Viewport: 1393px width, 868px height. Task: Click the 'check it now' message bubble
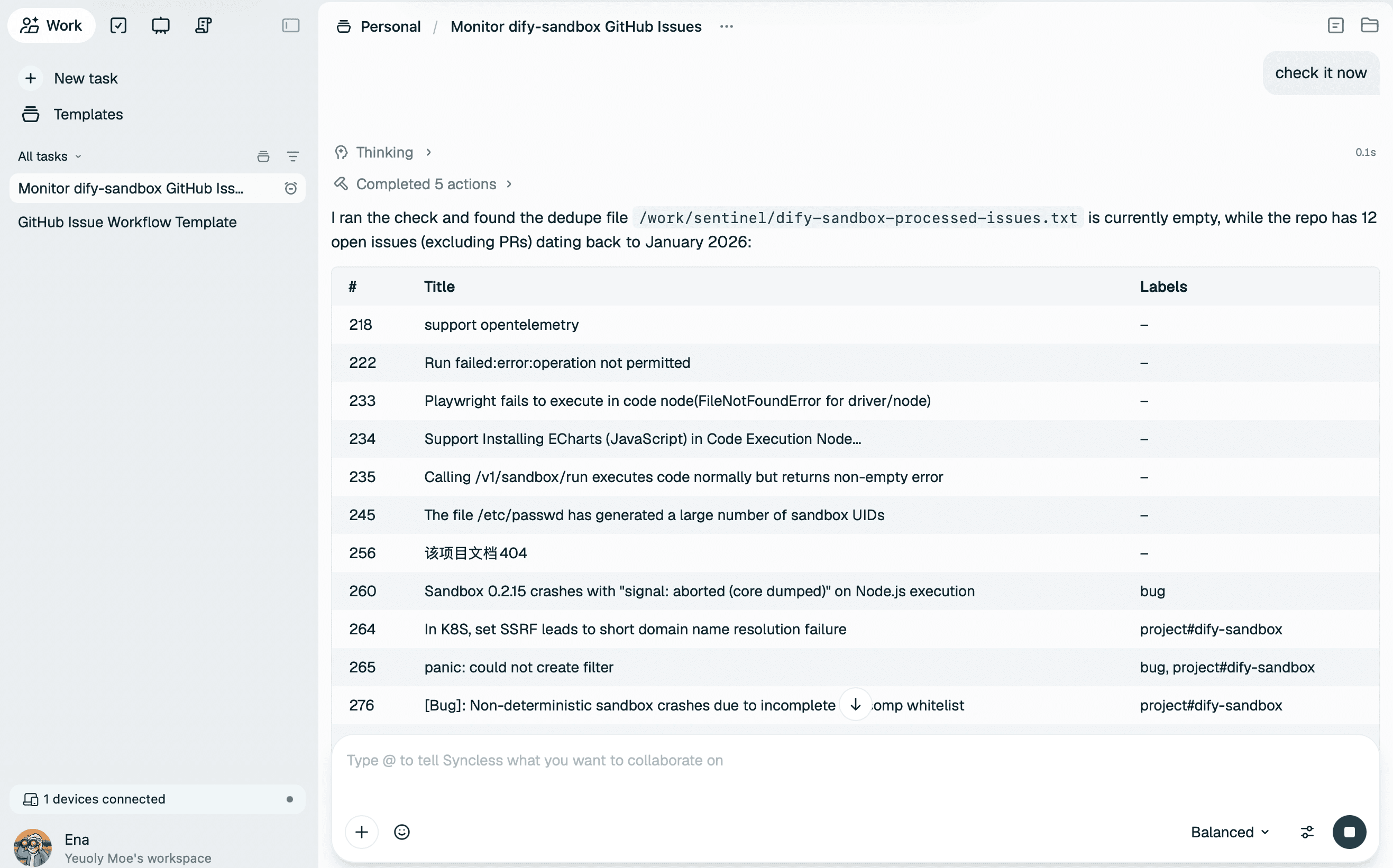click(x=1321, y=73)
